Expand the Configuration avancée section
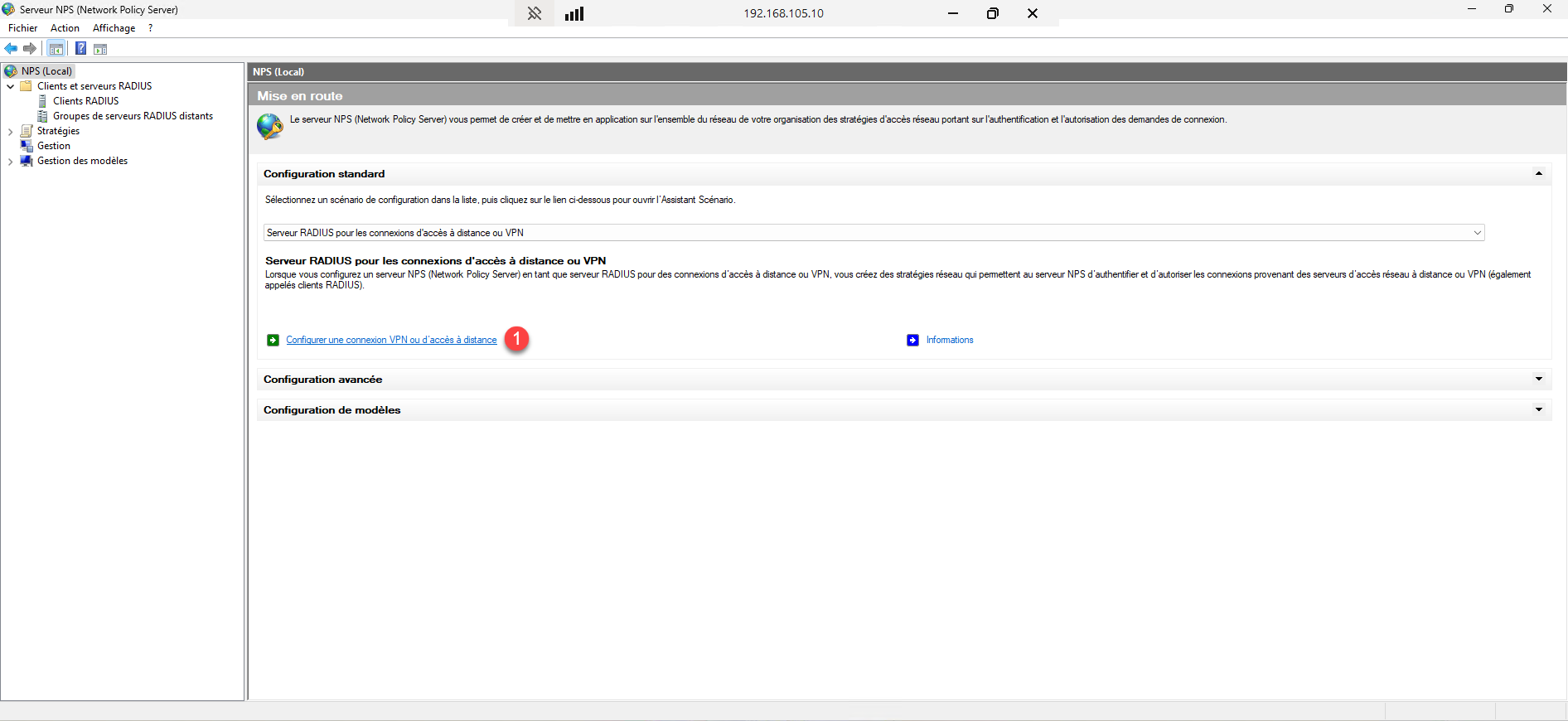The image size is (1568, 721). tap(1538, 380)
